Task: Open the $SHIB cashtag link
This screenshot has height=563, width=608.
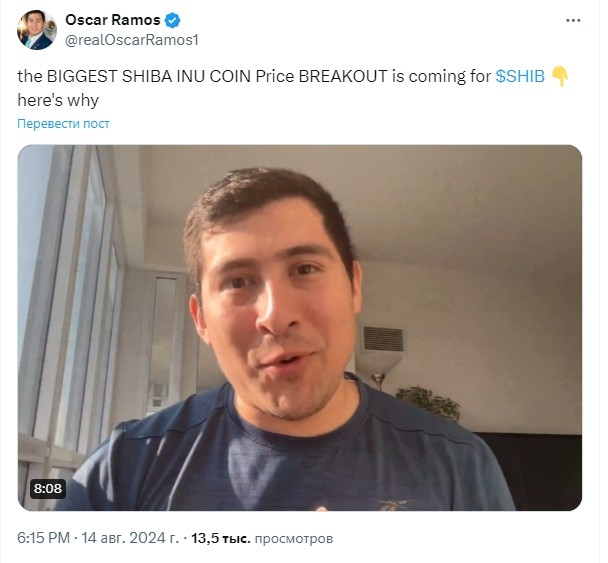Action: pyautogui.click(x=520, y=76)
